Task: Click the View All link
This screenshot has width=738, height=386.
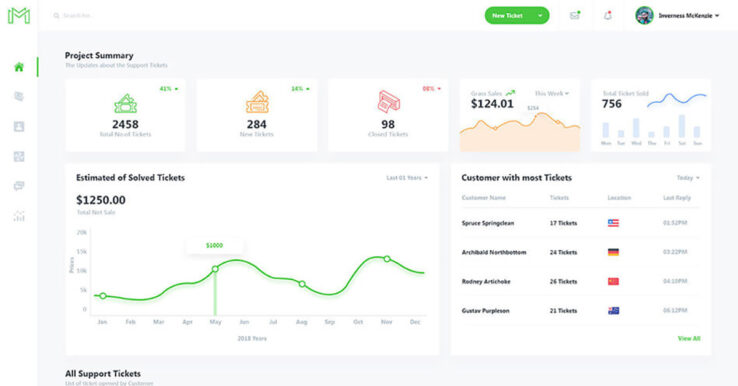Action: click(x=689, y=338)
